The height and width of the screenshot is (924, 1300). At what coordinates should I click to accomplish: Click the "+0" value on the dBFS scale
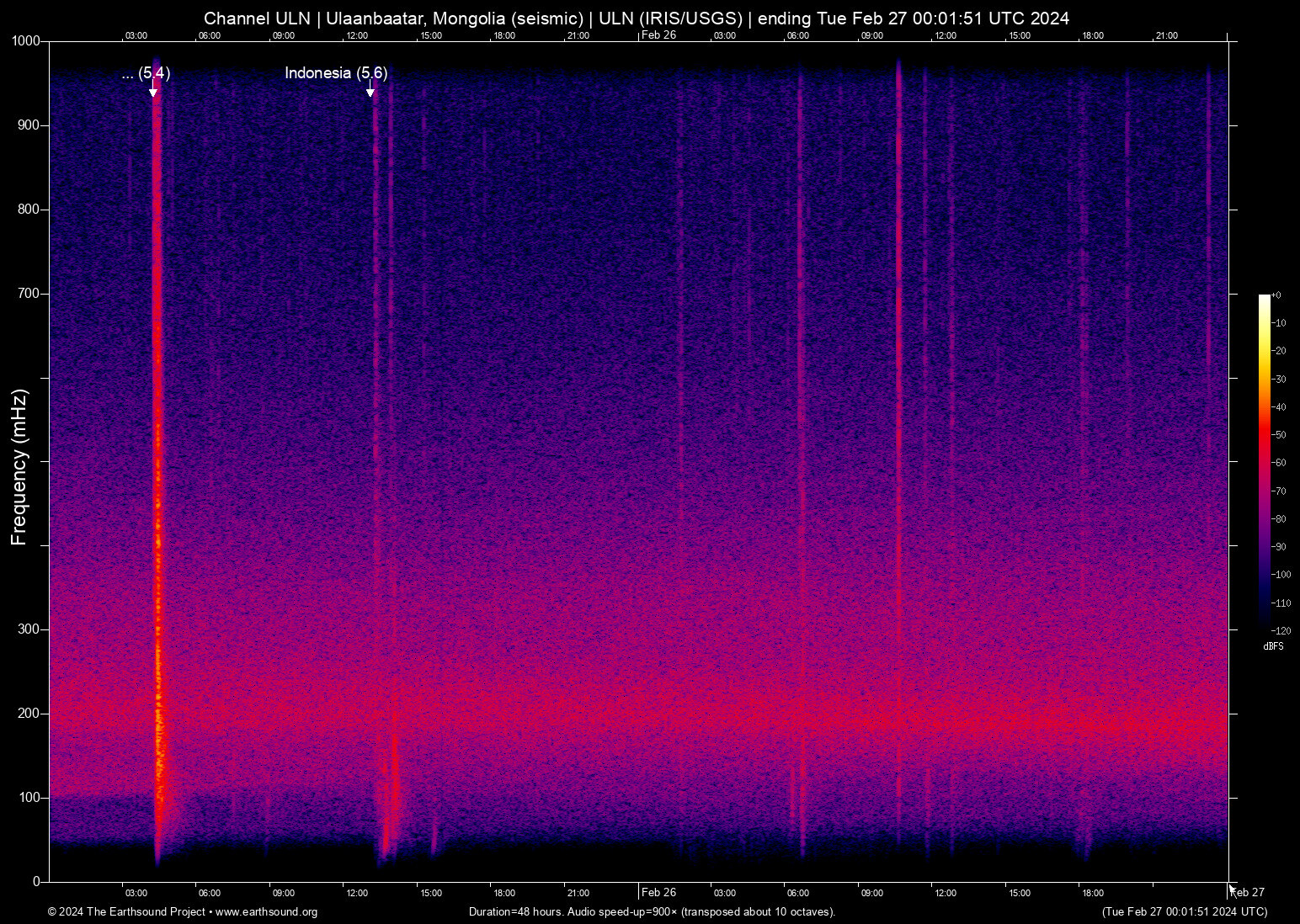[1276, 295]
